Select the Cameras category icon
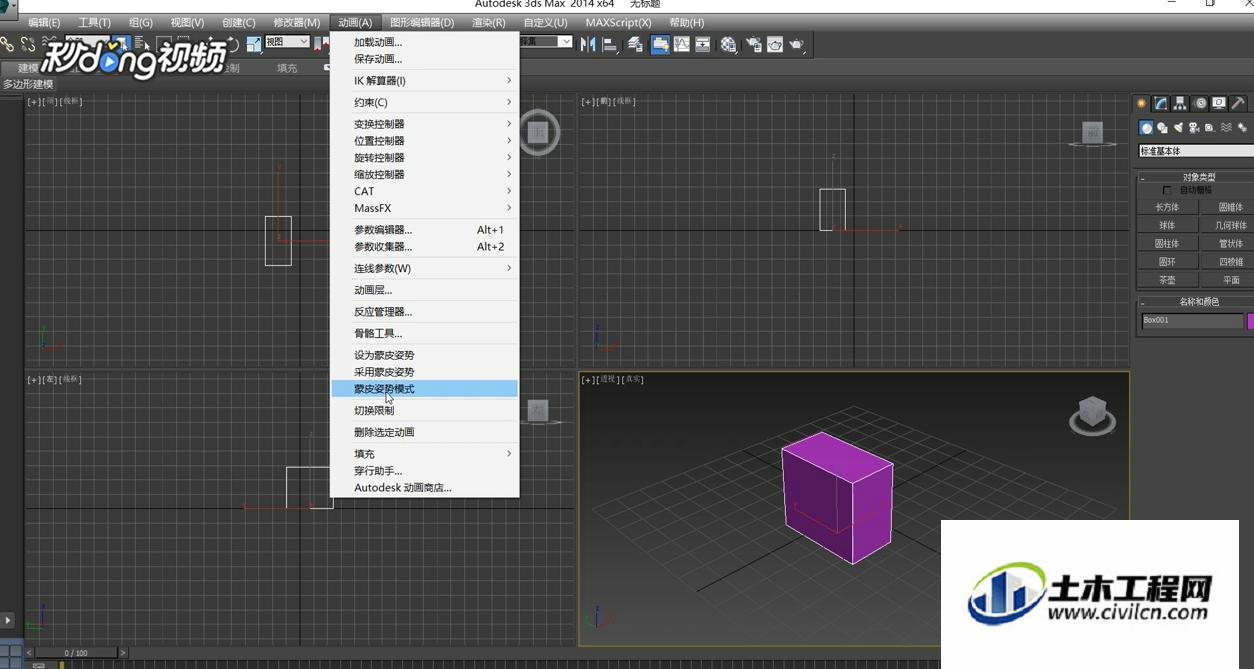1254x669 pixels. click(x=1194, y=128)
